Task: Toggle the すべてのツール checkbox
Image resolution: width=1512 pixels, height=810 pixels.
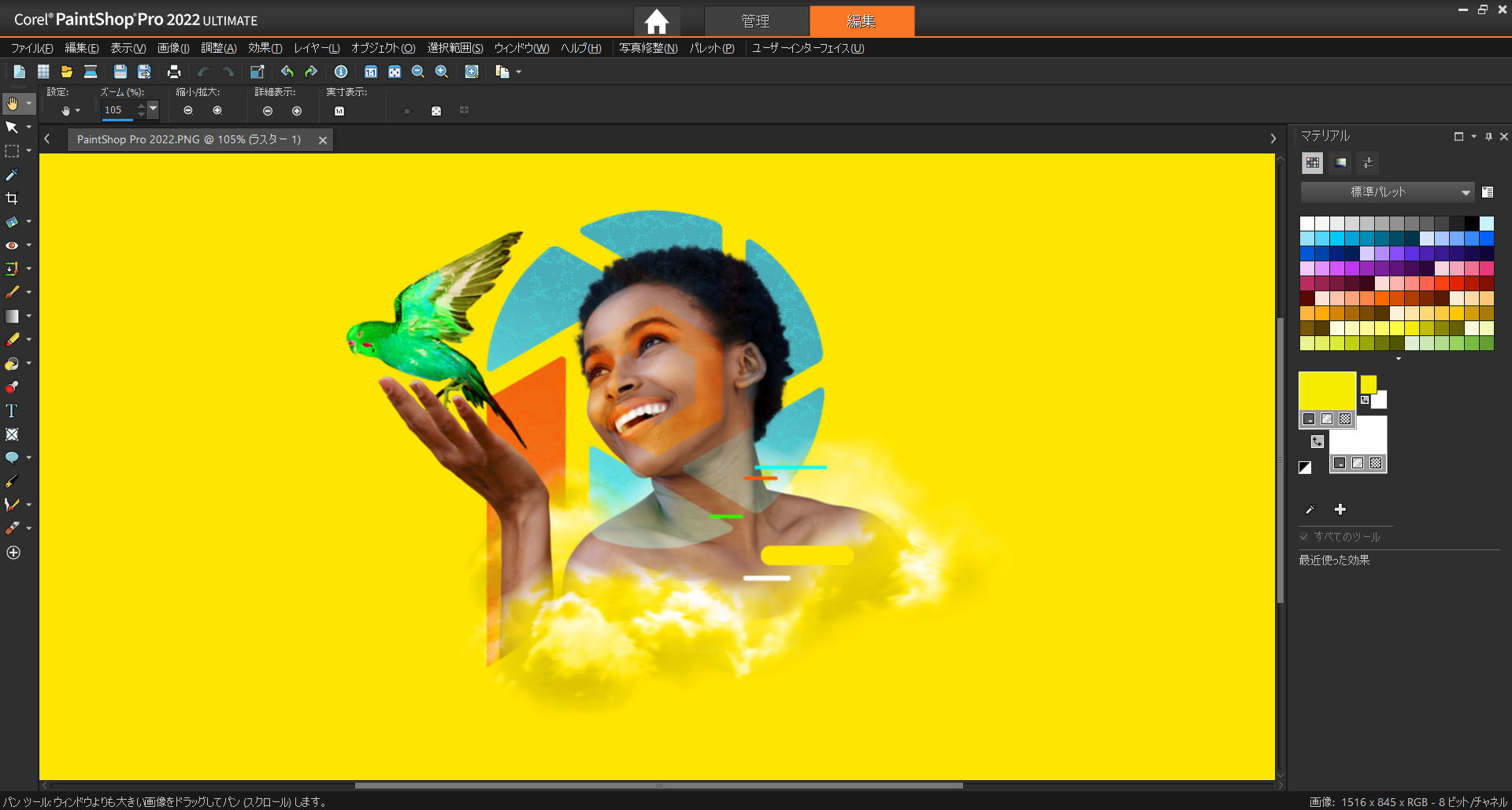Action: (x=1304, y=537)
